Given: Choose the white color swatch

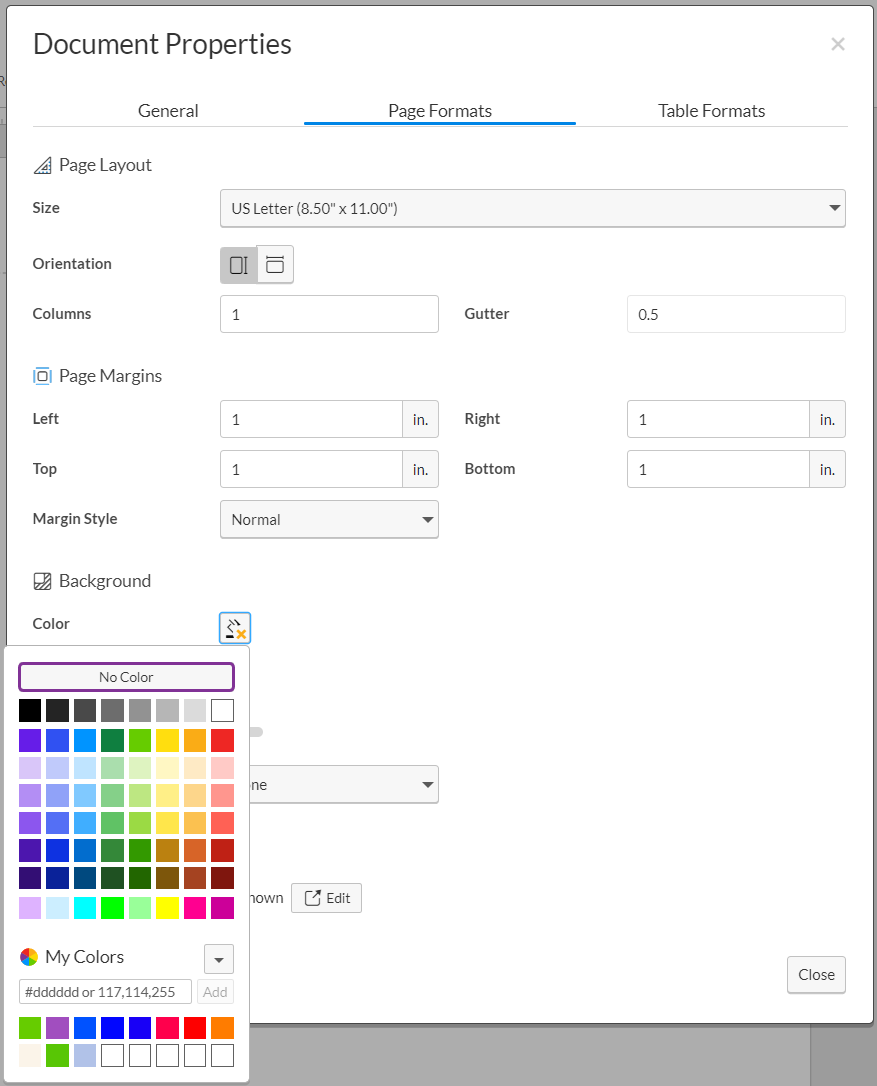Looking at the screenshot, I should pos(223,711).
